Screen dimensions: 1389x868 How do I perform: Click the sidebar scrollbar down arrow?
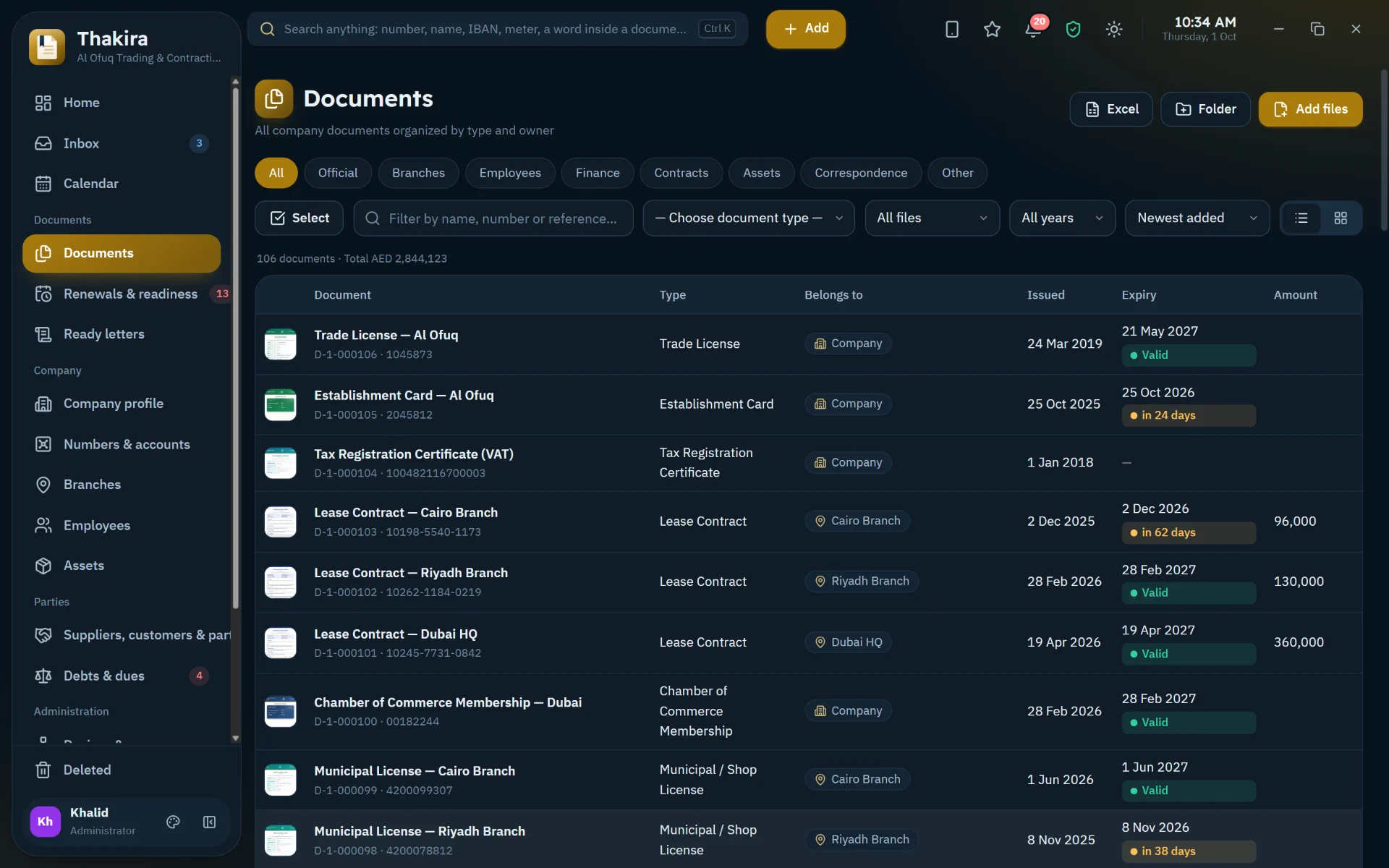point(235,738)
